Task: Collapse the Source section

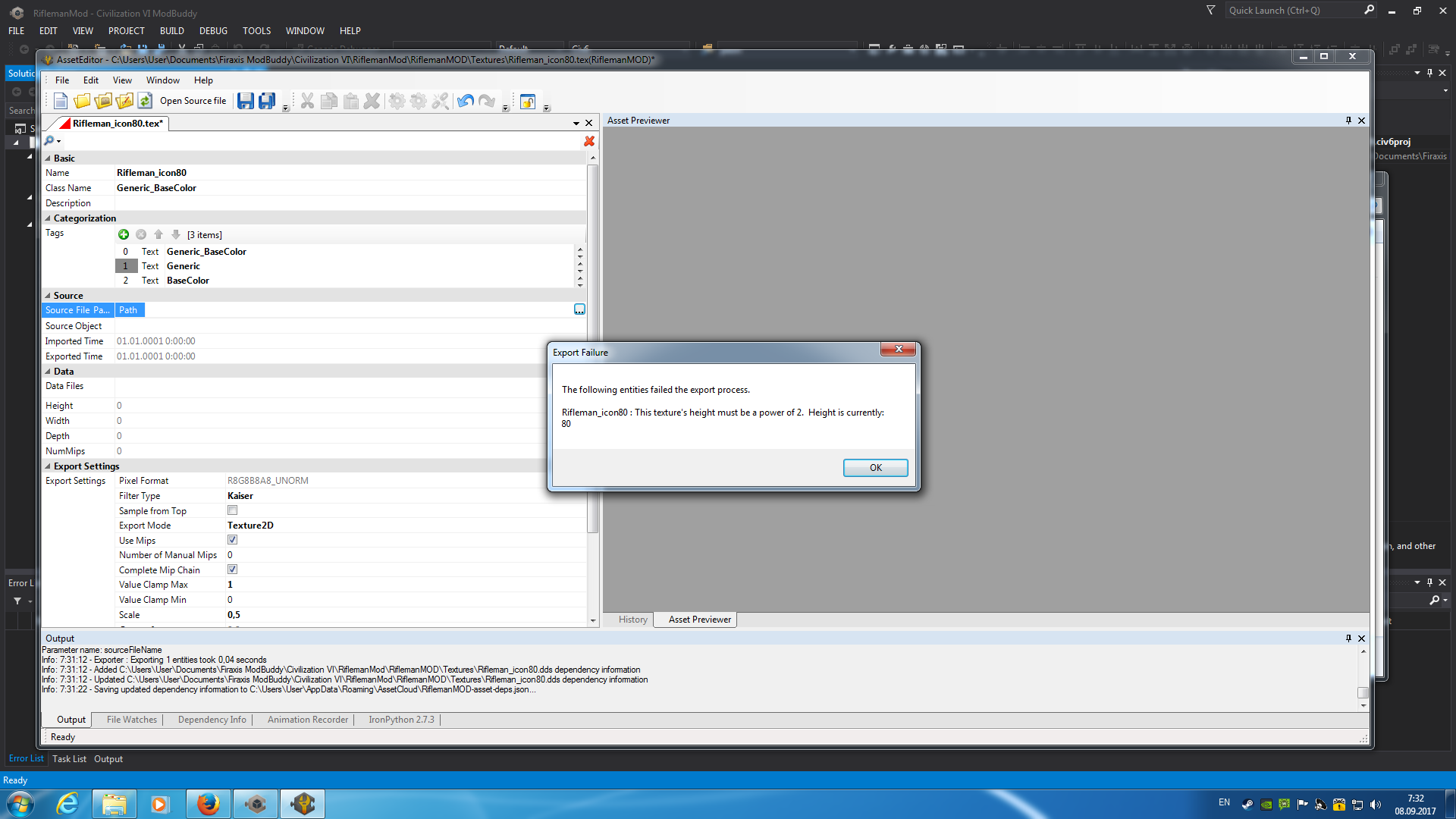Action: (48, 296)
